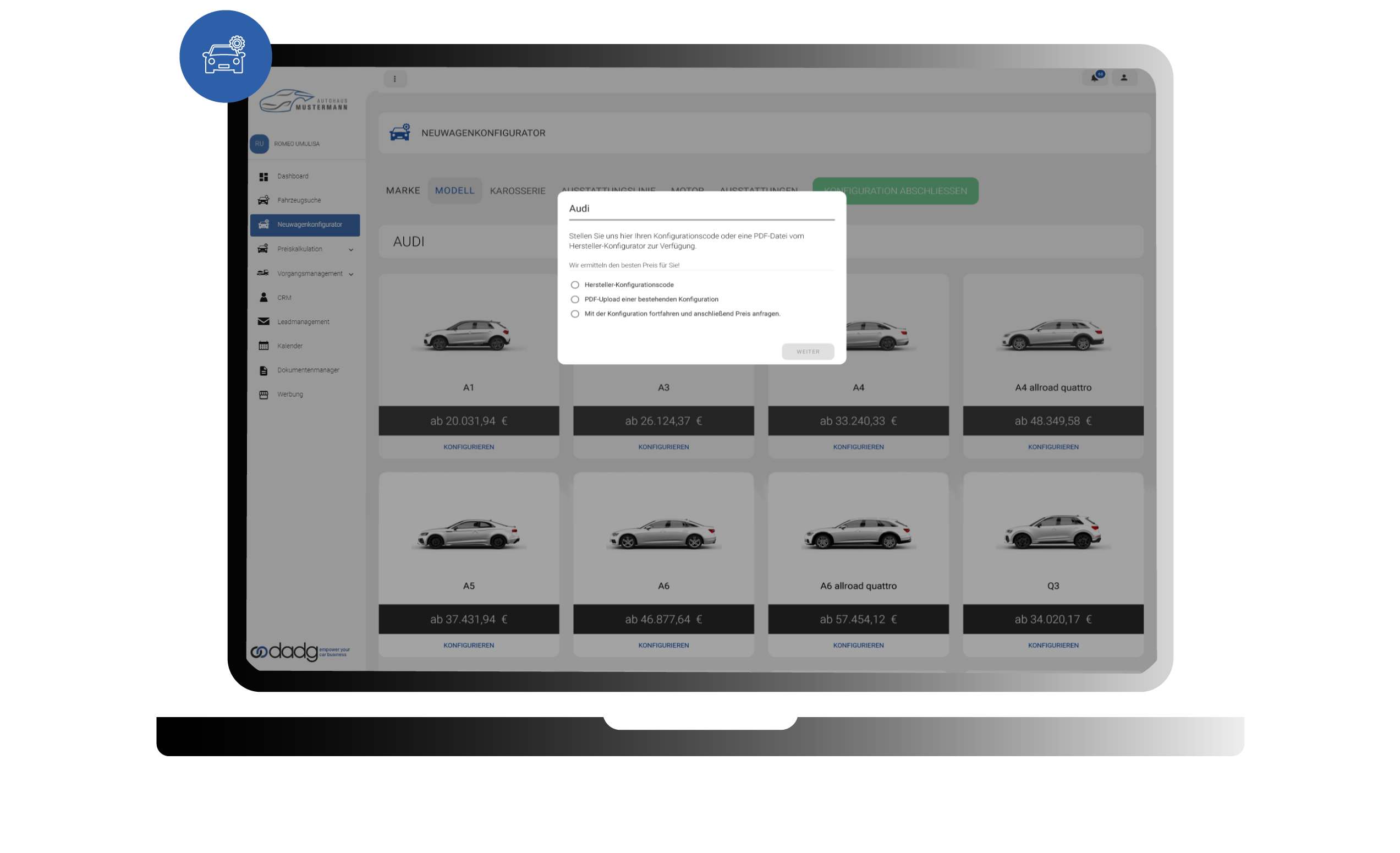The height and width of the screenshot is (853, 1400).
Task: Open the Kalender calendar icon
Action: pos(263,347)
